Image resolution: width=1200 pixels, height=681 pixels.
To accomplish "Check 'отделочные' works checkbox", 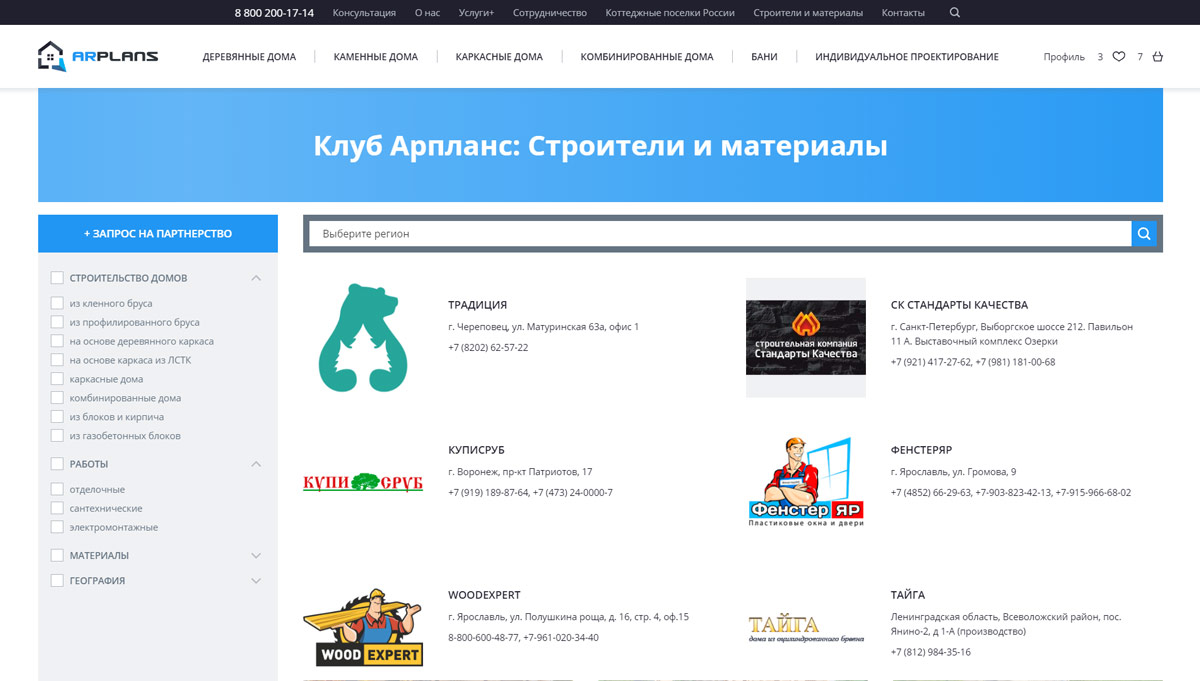I will [57, 489].
